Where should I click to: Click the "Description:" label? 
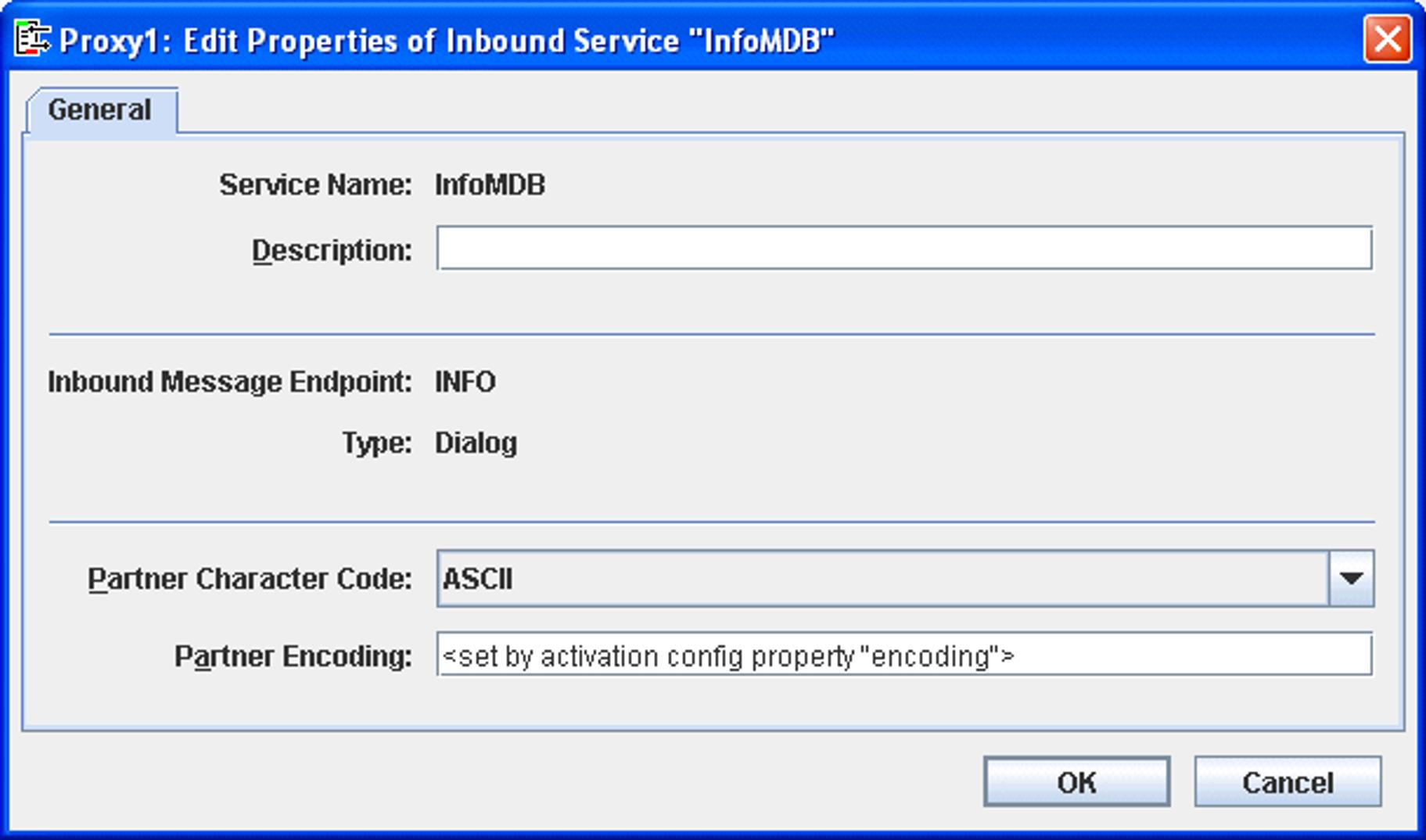[332, 251]
